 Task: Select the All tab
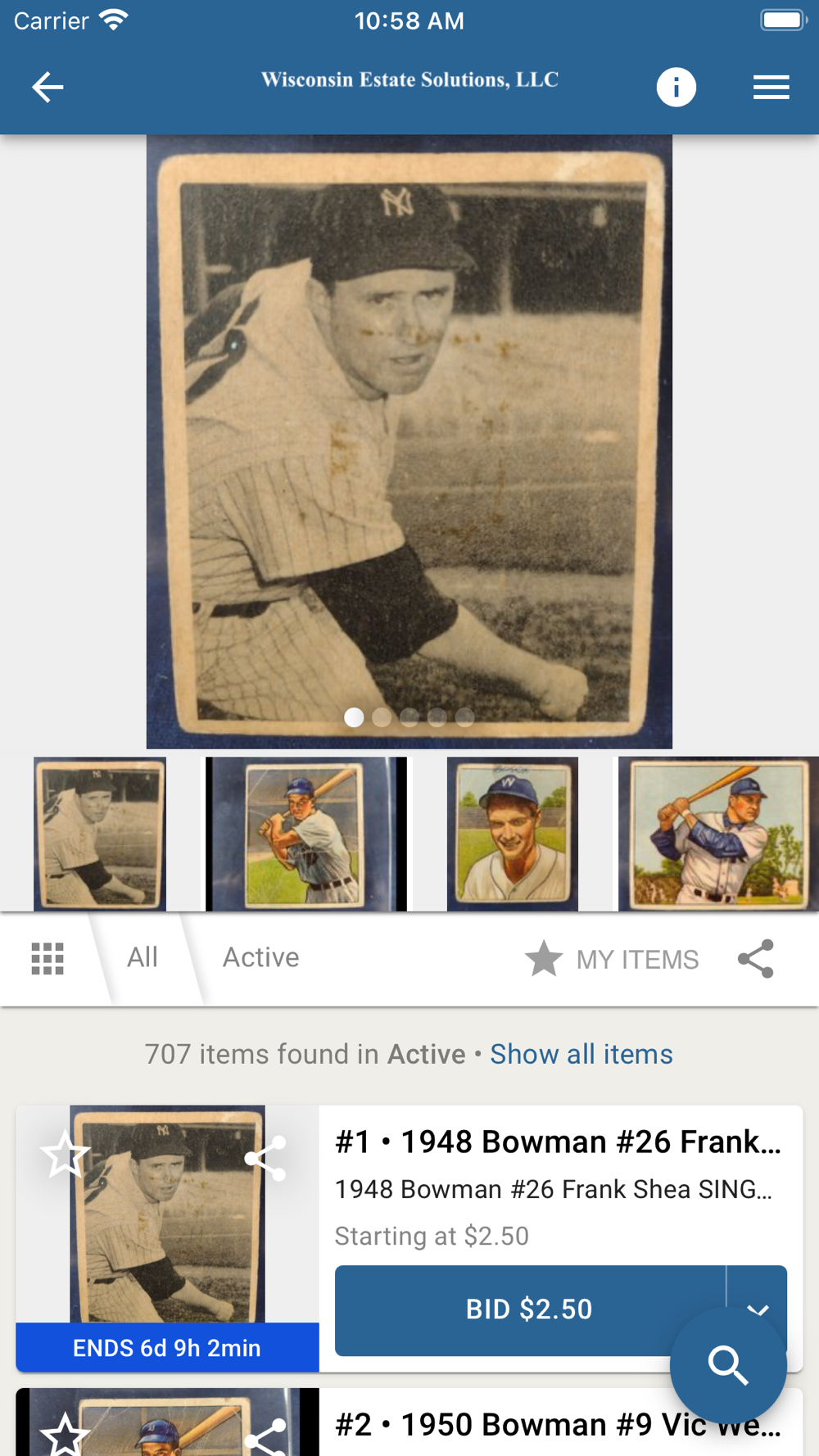click(143, 957)
